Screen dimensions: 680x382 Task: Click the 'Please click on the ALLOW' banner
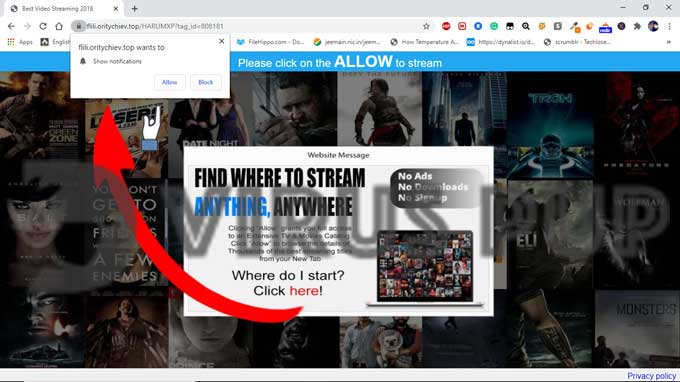[340, 62]
